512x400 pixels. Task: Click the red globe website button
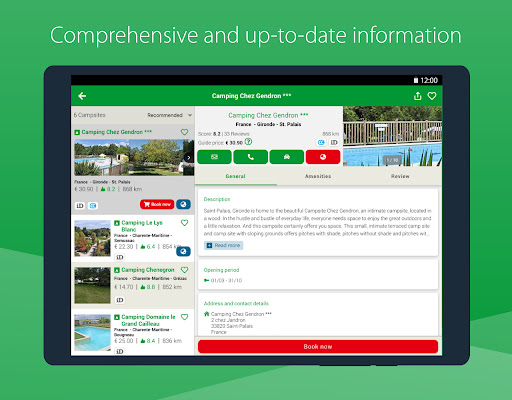tap(323, 157)
